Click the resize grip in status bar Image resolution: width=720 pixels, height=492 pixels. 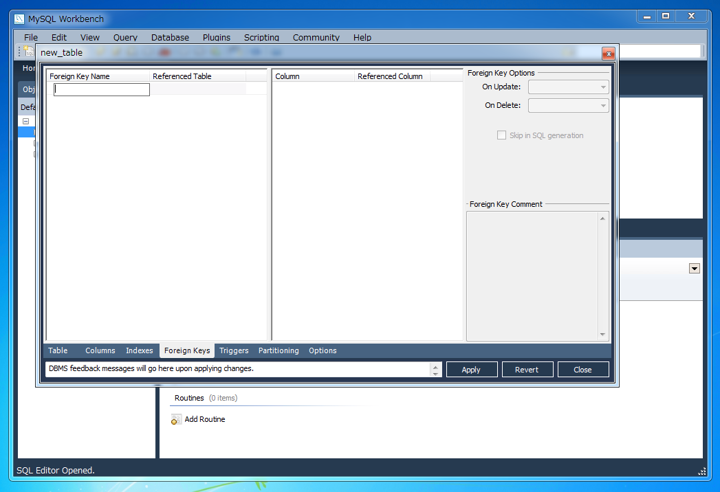pyautogui.click(x=702, y=471)
